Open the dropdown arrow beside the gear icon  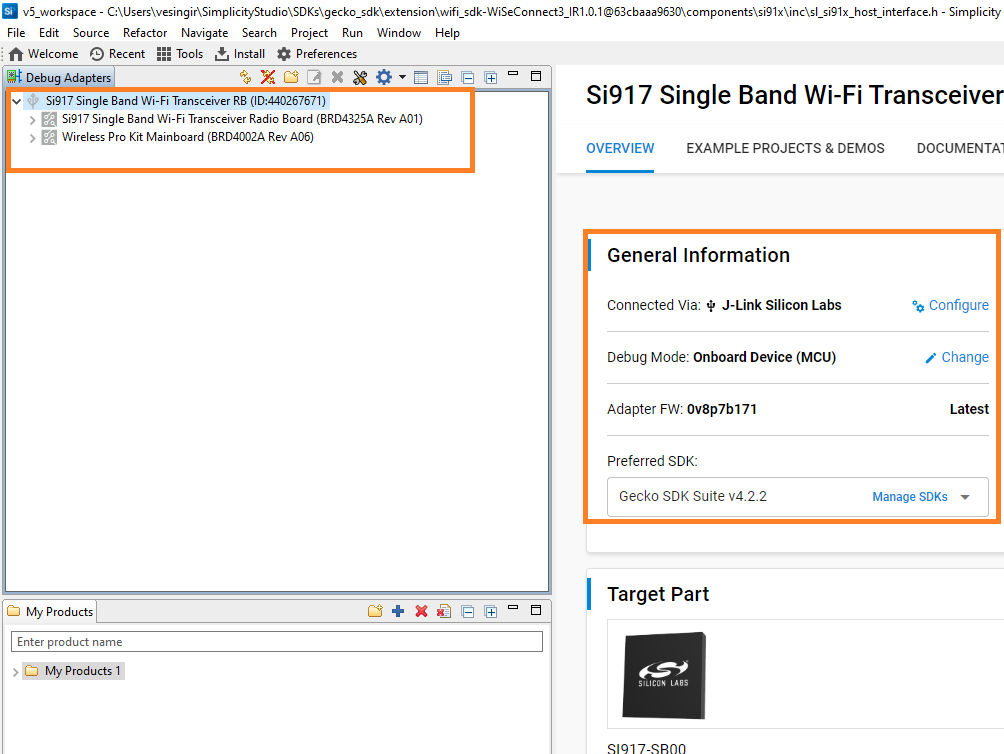pos(402,77)
